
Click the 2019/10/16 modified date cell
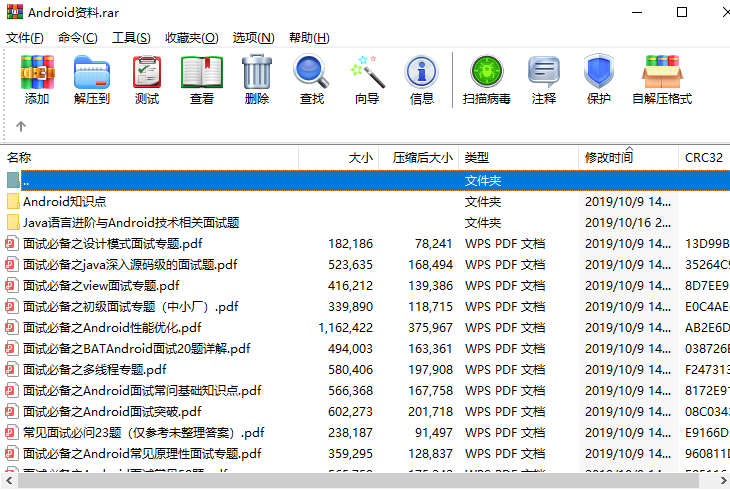coord(628,223)
